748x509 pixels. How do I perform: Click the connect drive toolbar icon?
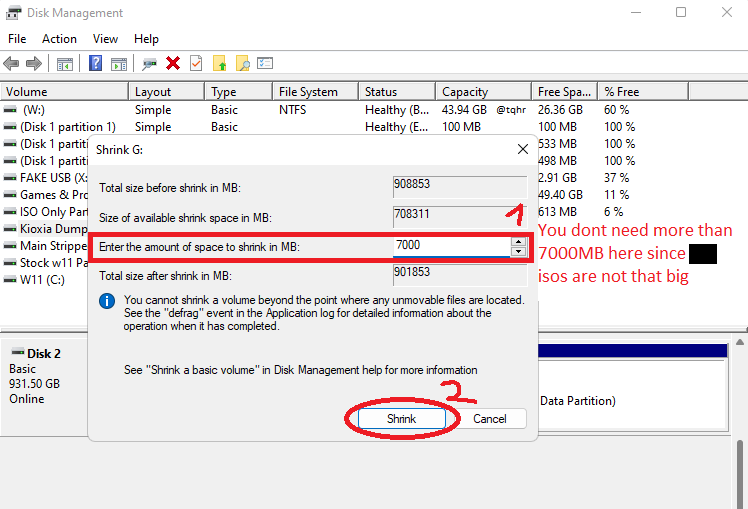pos(149,63)
